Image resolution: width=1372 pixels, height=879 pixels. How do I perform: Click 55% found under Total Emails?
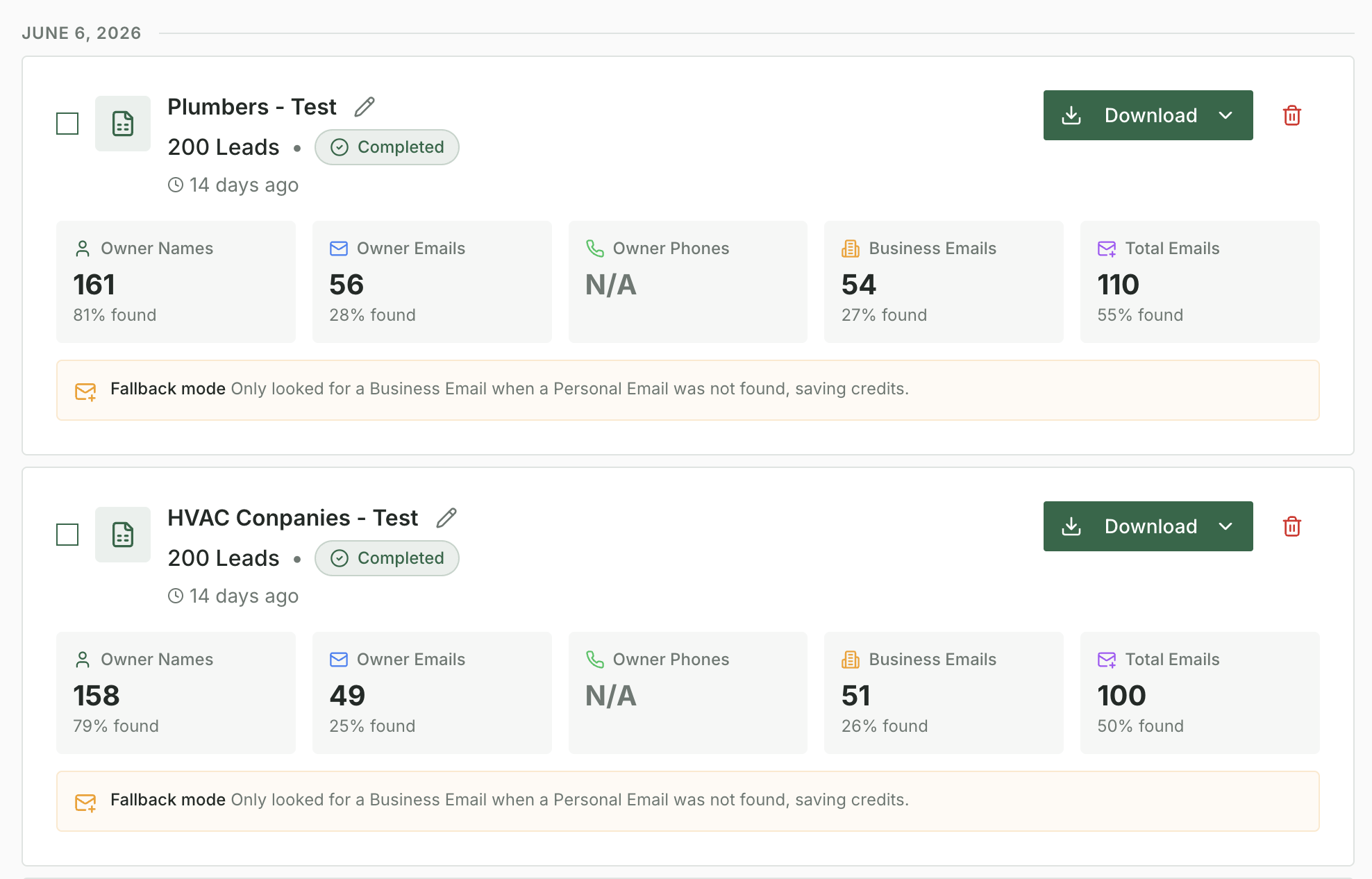[x=1140, y=315]
